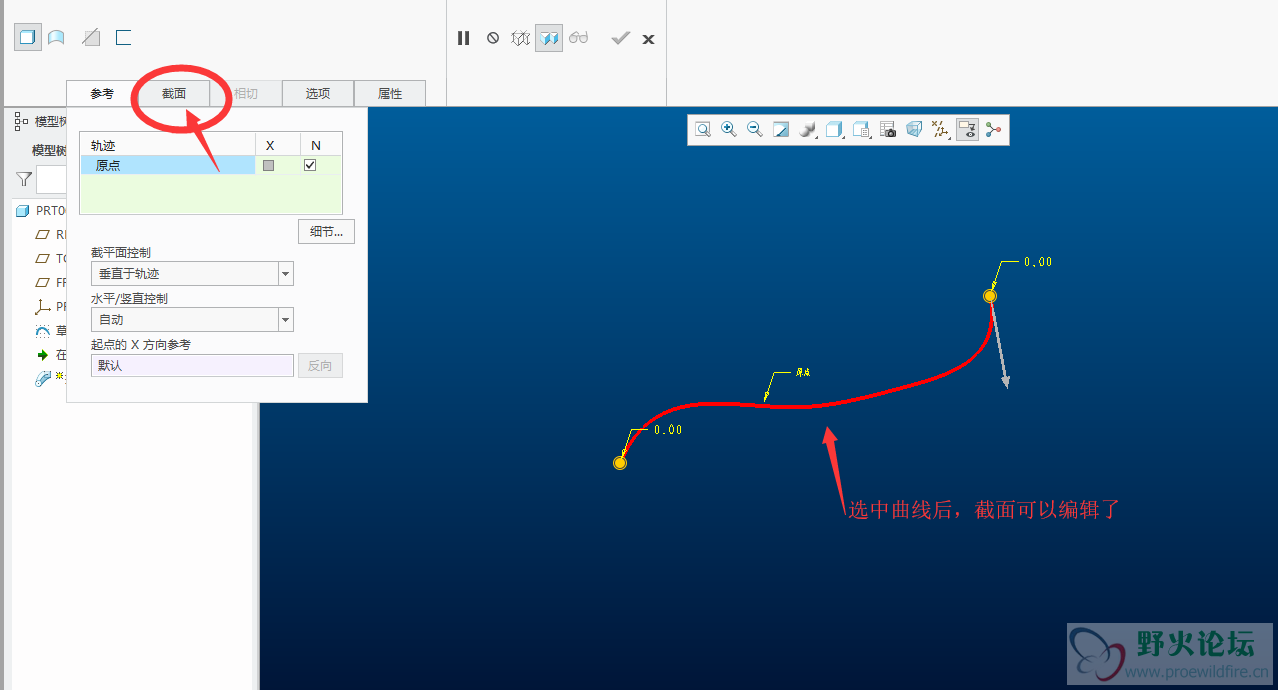This screenshot has height=690, width=1278.
Task: Click the right trajectory endpoint handle
Action: 990,296
